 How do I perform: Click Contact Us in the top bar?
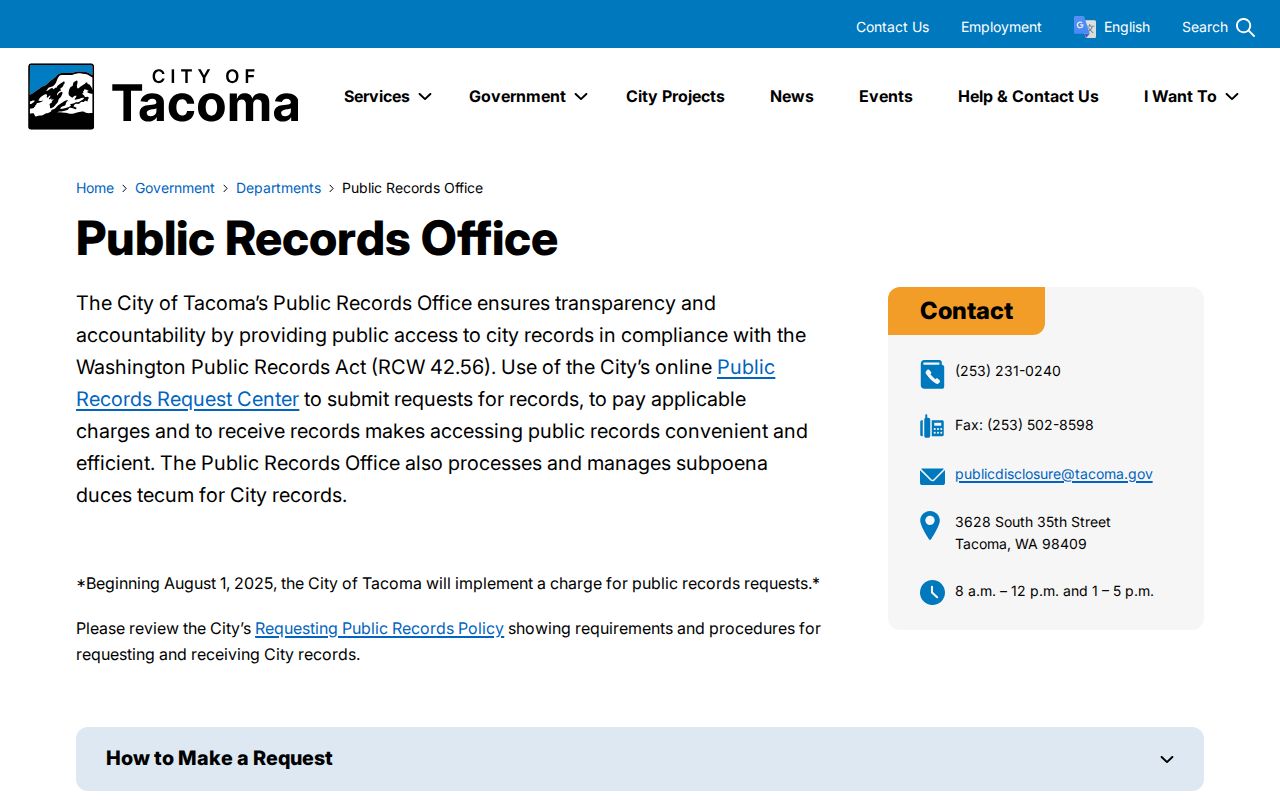click(893, 27)
